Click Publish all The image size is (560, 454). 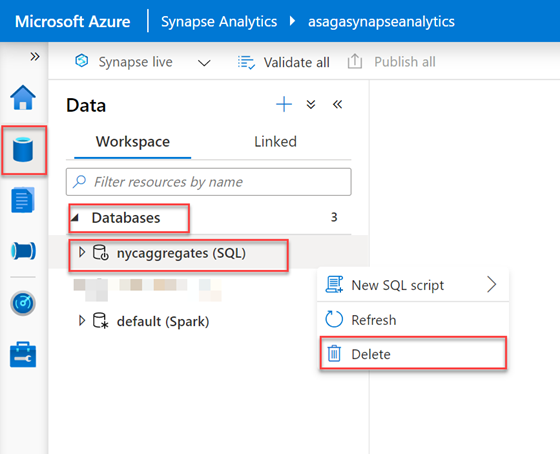point(391,62)
